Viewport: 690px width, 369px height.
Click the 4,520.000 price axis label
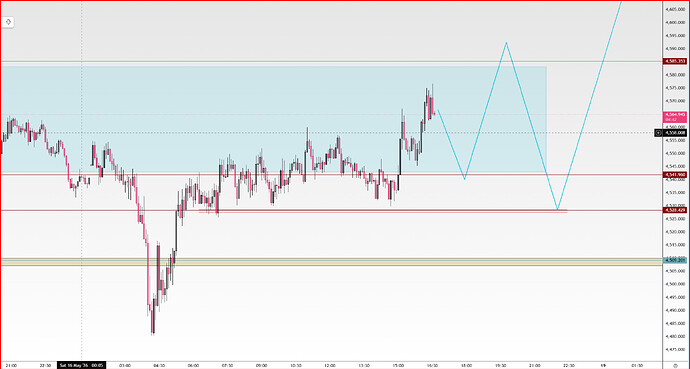pos(675,232)
